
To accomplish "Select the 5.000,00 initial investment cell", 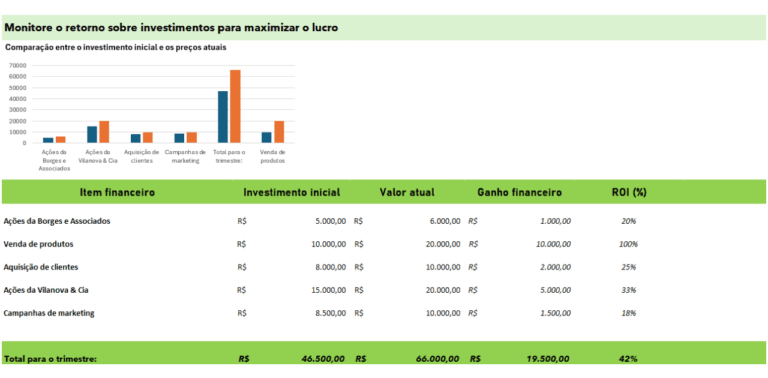I will point(291,221).
